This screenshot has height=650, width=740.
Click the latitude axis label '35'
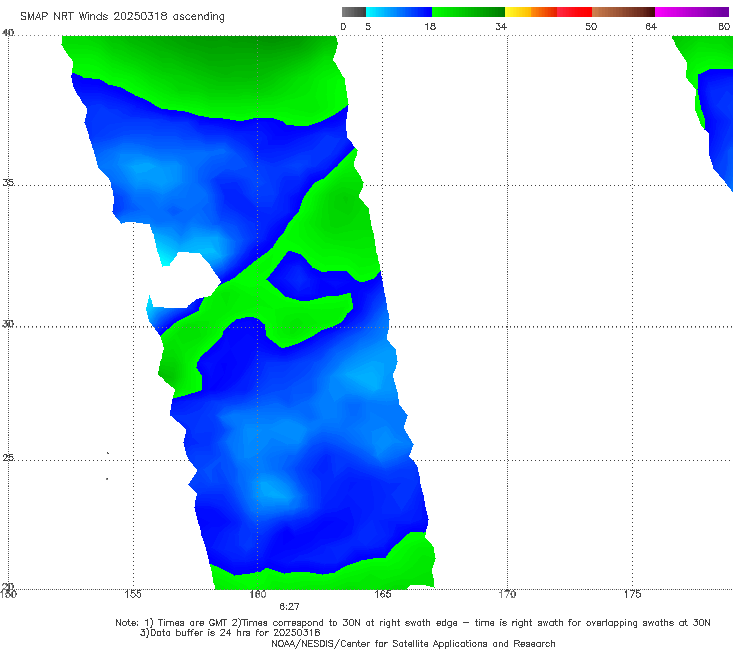[8, 182]
